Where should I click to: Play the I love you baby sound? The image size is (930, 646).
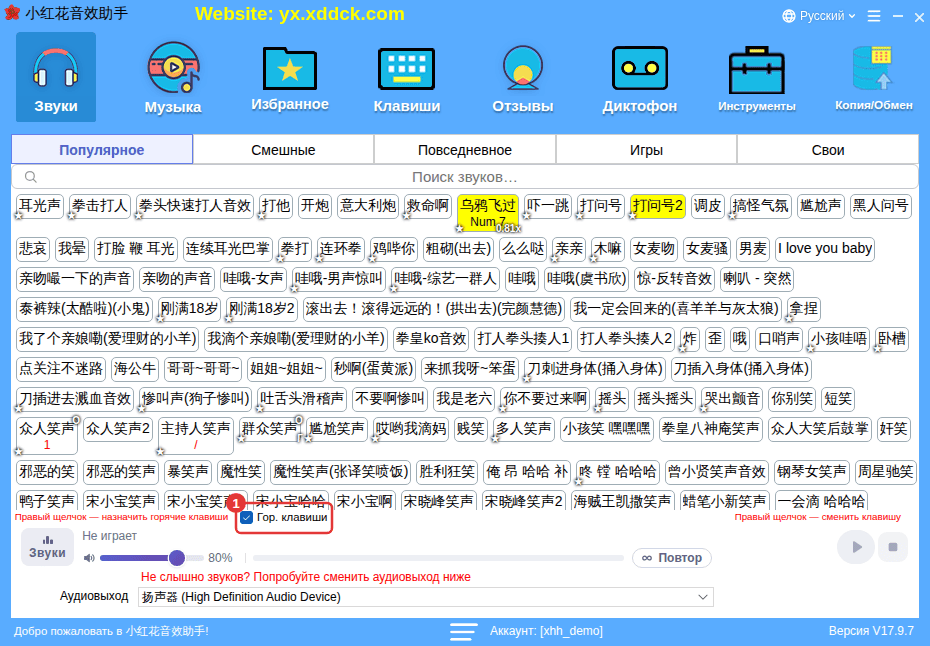824,249
